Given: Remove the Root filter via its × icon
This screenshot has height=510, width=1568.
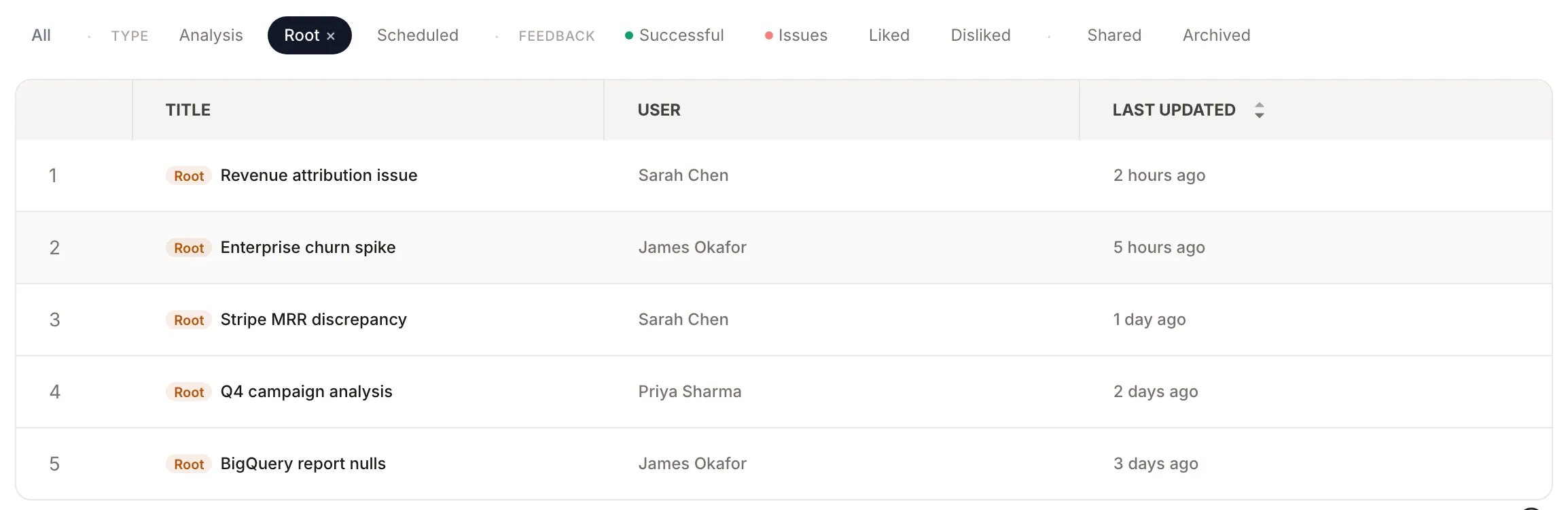Looking at the screenshot, I should (x=331, y=35).
